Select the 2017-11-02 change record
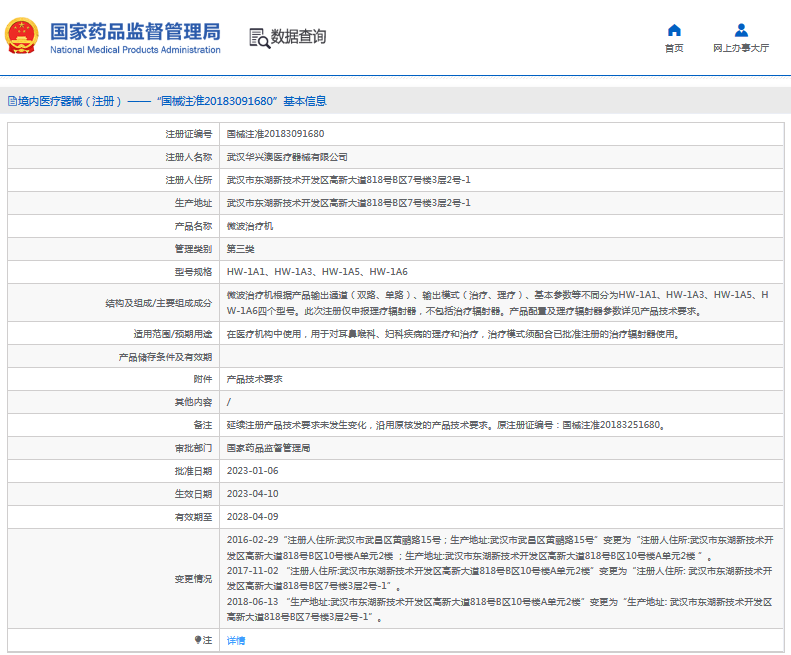Screen dimensions: 791x655 499,578
